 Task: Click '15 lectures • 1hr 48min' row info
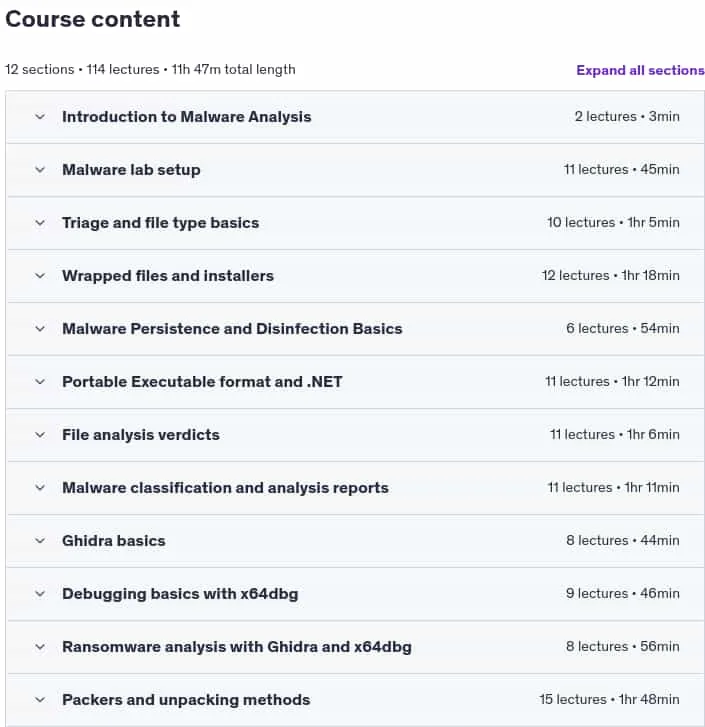point(609,699)
